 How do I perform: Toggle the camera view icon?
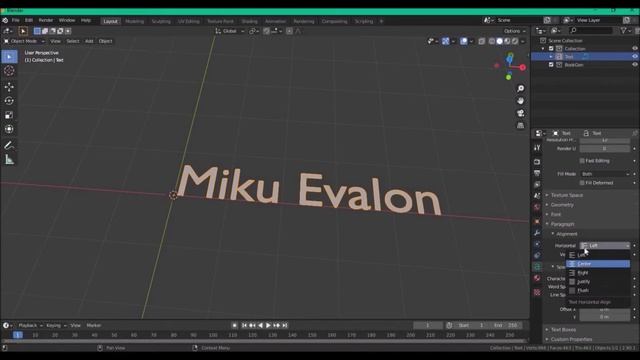(520, 113)
